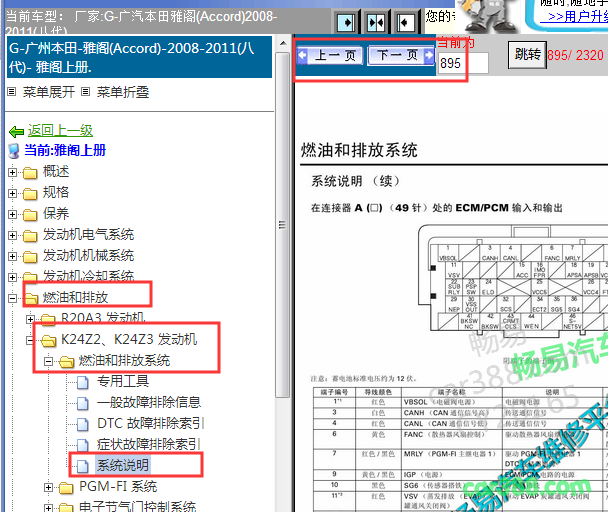Select the PGM-FI 系统 folder icon
This screenshot has height=512, width=608.
click(x=66, y=488)
